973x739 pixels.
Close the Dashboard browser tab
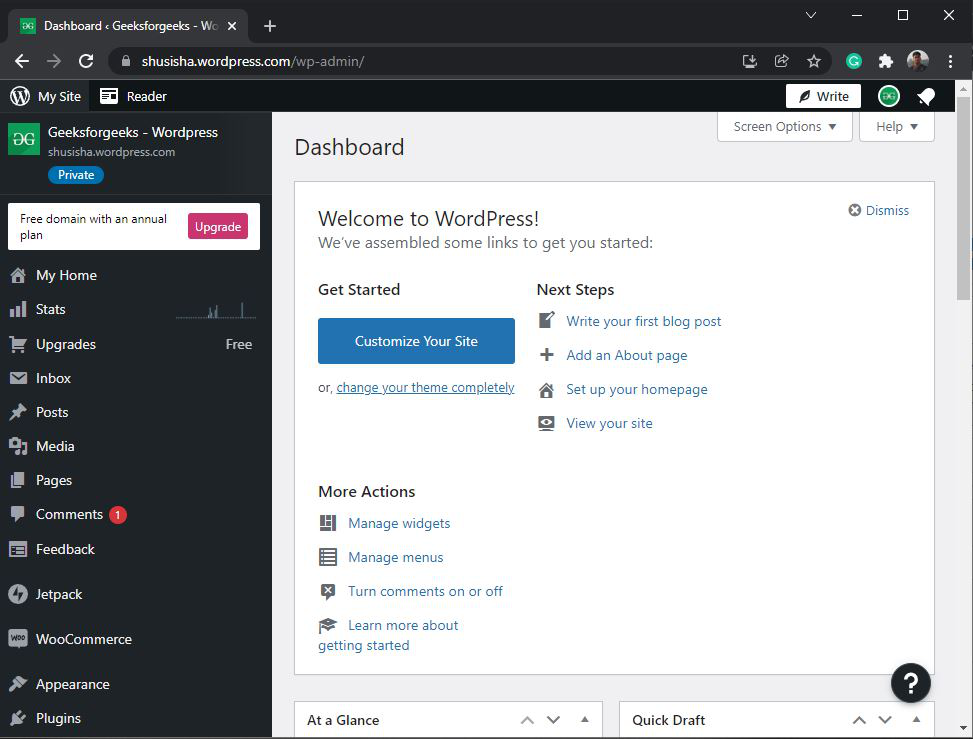point(231,26)
